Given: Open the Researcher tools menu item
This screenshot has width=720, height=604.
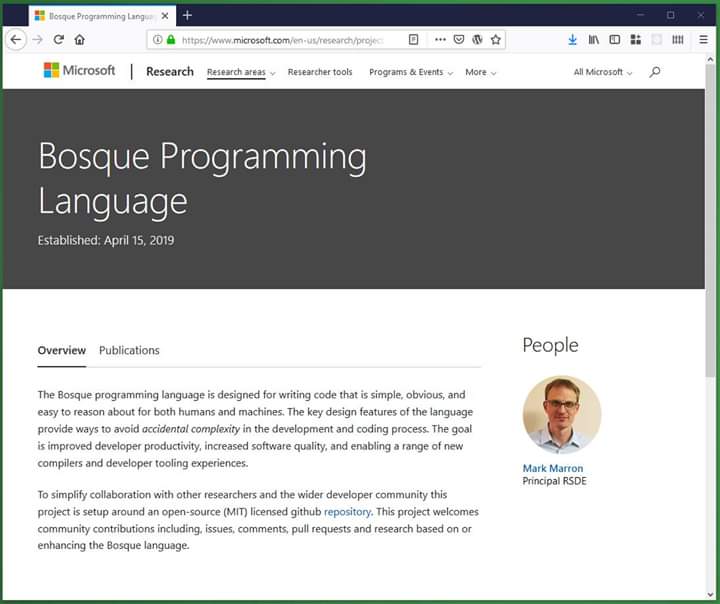Looking at the screenshot, I should tap(320, 72).
